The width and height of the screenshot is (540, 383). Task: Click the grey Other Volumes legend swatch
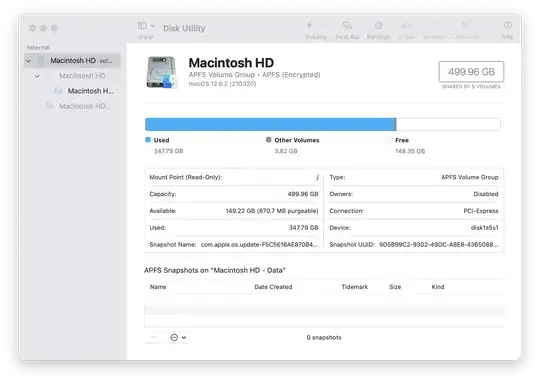269,140
